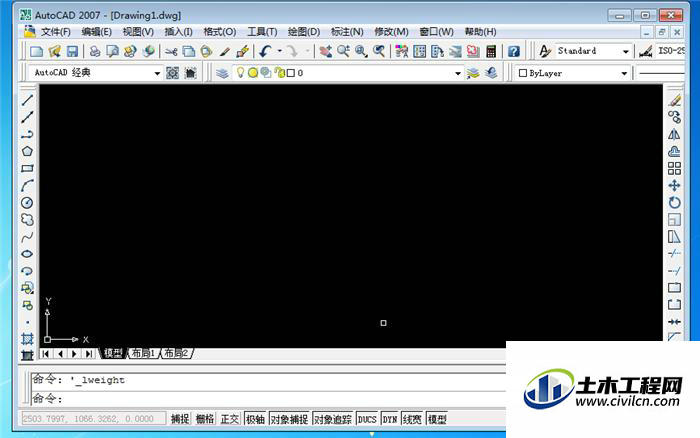The height and width of the screenshot is (438, 700).
Task: Click the Plot (print) icon
Action: 95,51
